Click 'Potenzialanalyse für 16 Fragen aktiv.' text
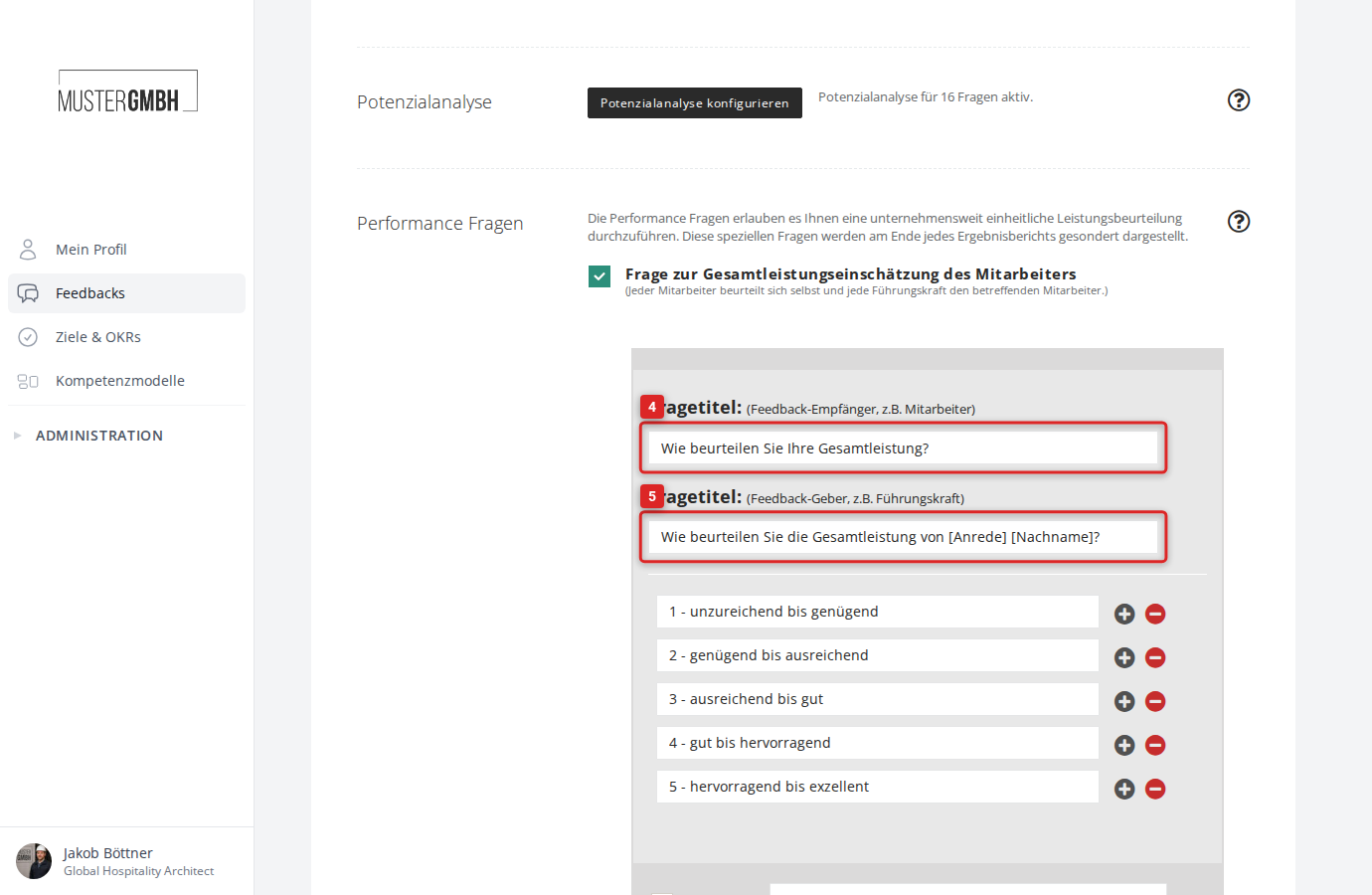The image size is (1372, 895). pos(926,97)
